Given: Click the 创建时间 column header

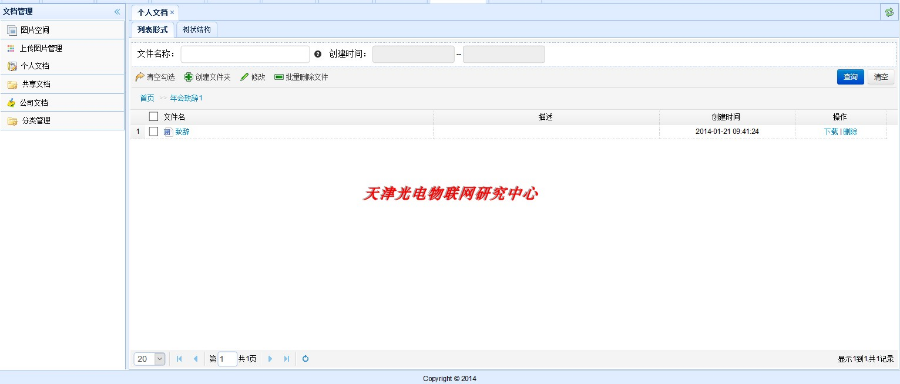Looking at the screenshot, I should click(727, 117).
